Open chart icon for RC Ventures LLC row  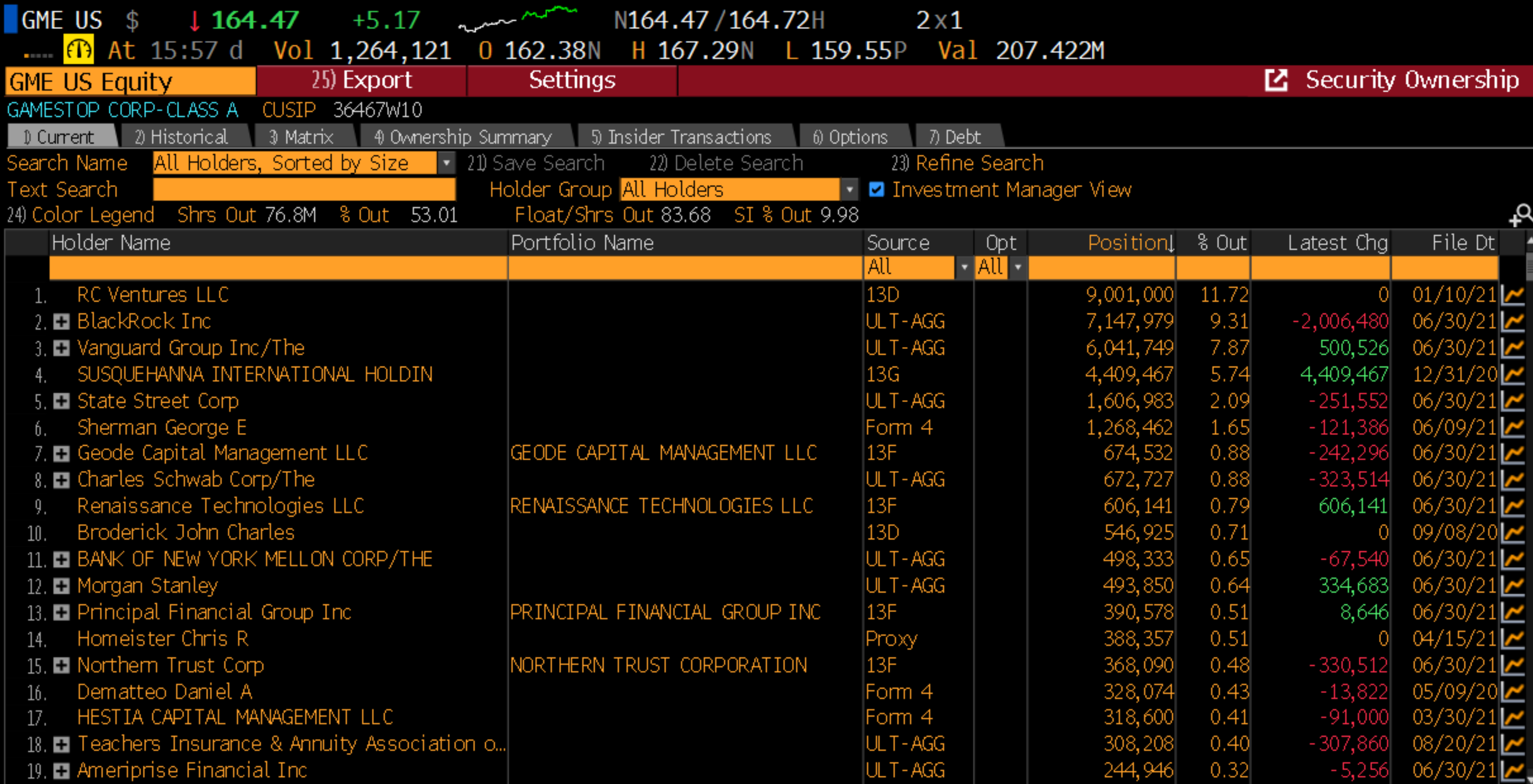pos(1512,295)
